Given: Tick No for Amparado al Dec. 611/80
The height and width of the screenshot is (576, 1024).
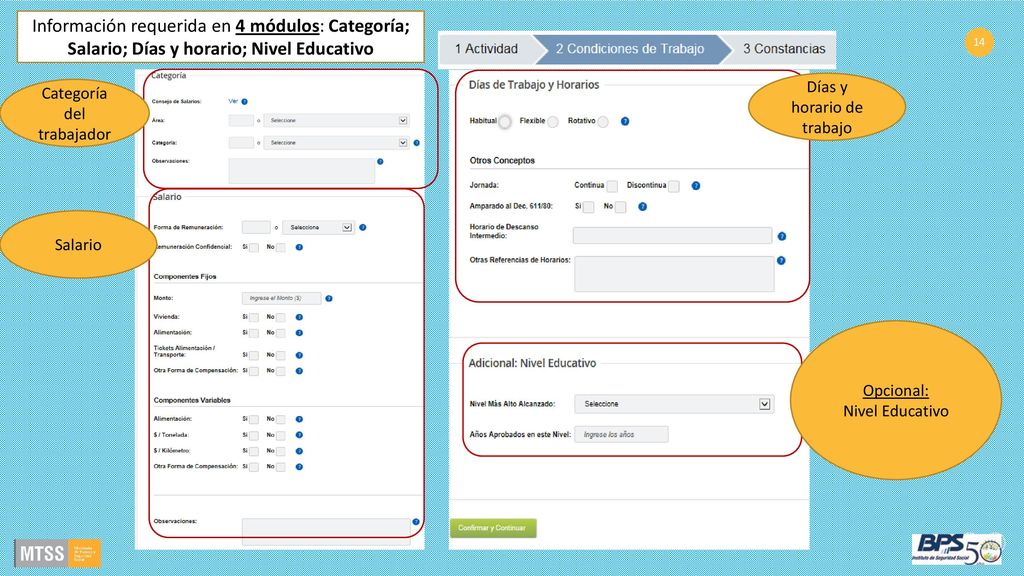Looking at the screenshot, I should pyautogui.click(x=621, y=208).
